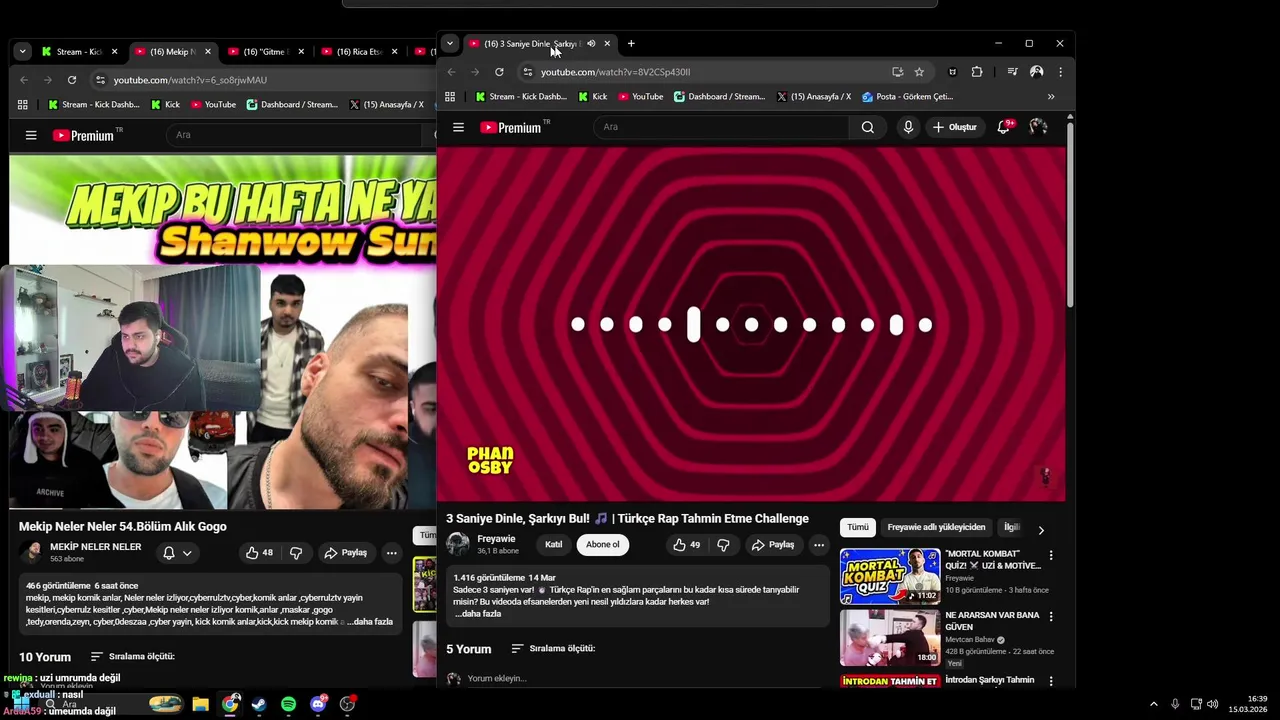1280x720 pixels.
Task: Mute the 3 Saniye Dinle tab audio
Action: 591,44
